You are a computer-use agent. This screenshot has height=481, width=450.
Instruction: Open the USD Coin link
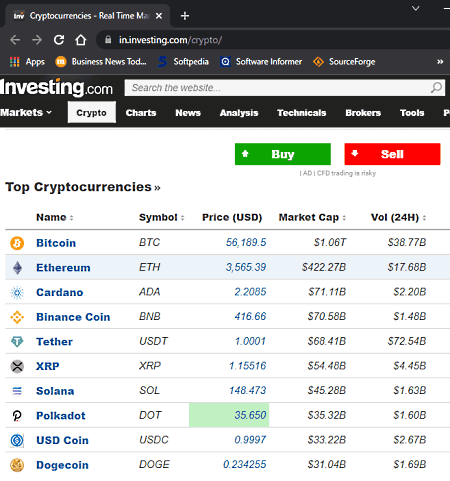62,440
